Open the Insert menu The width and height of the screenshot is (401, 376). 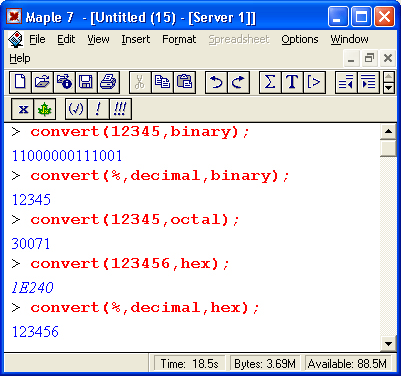click(x=136, y=39)
